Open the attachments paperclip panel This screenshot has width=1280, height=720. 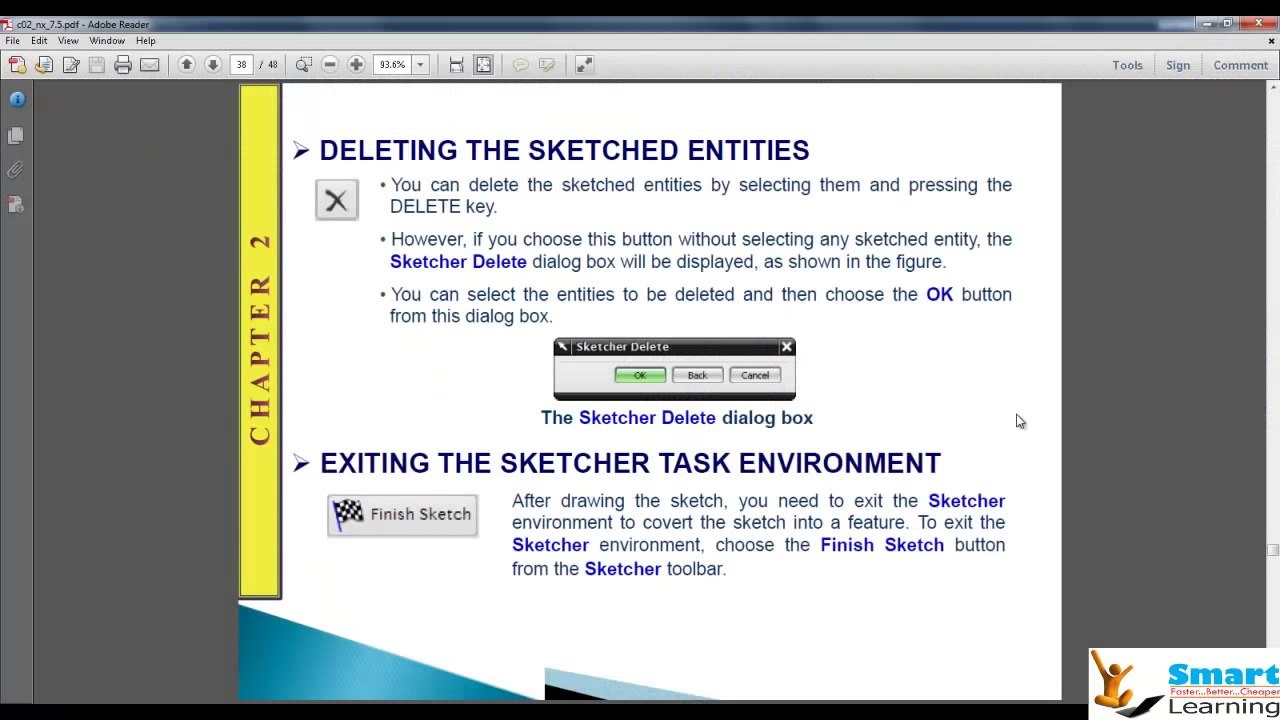pyautogui.click(x=16, y=170)
